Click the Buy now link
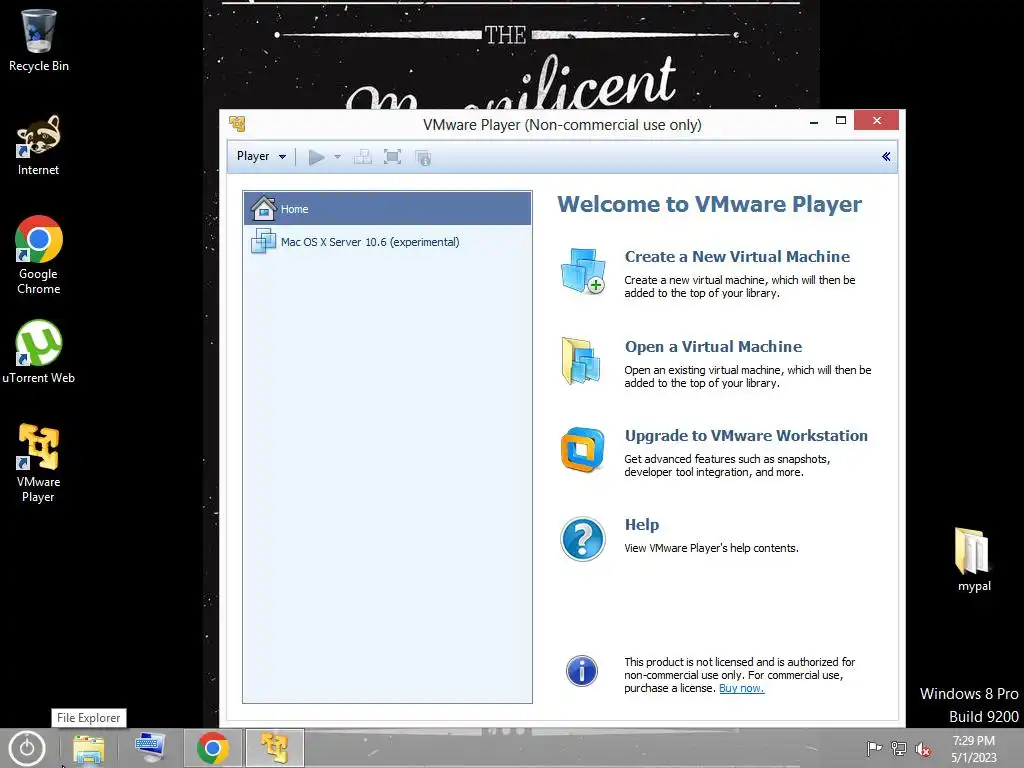This screenshot has width=1024, height=768. point(741,688)
